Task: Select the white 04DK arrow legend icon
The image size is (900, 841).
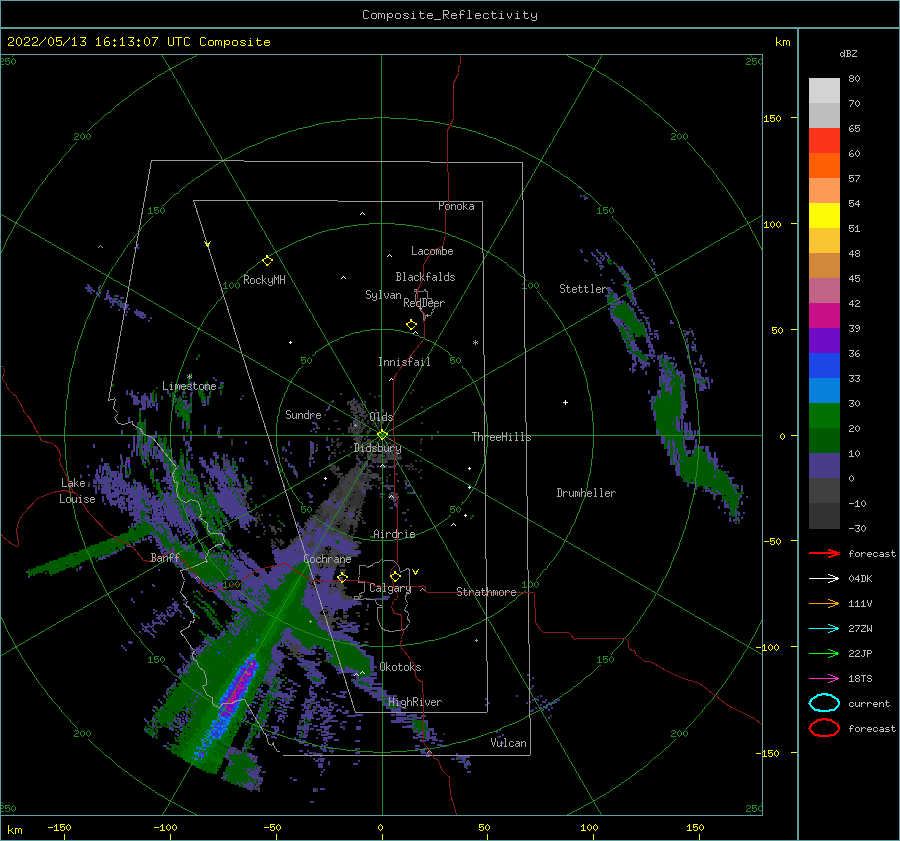Action: tap(824, 578)
